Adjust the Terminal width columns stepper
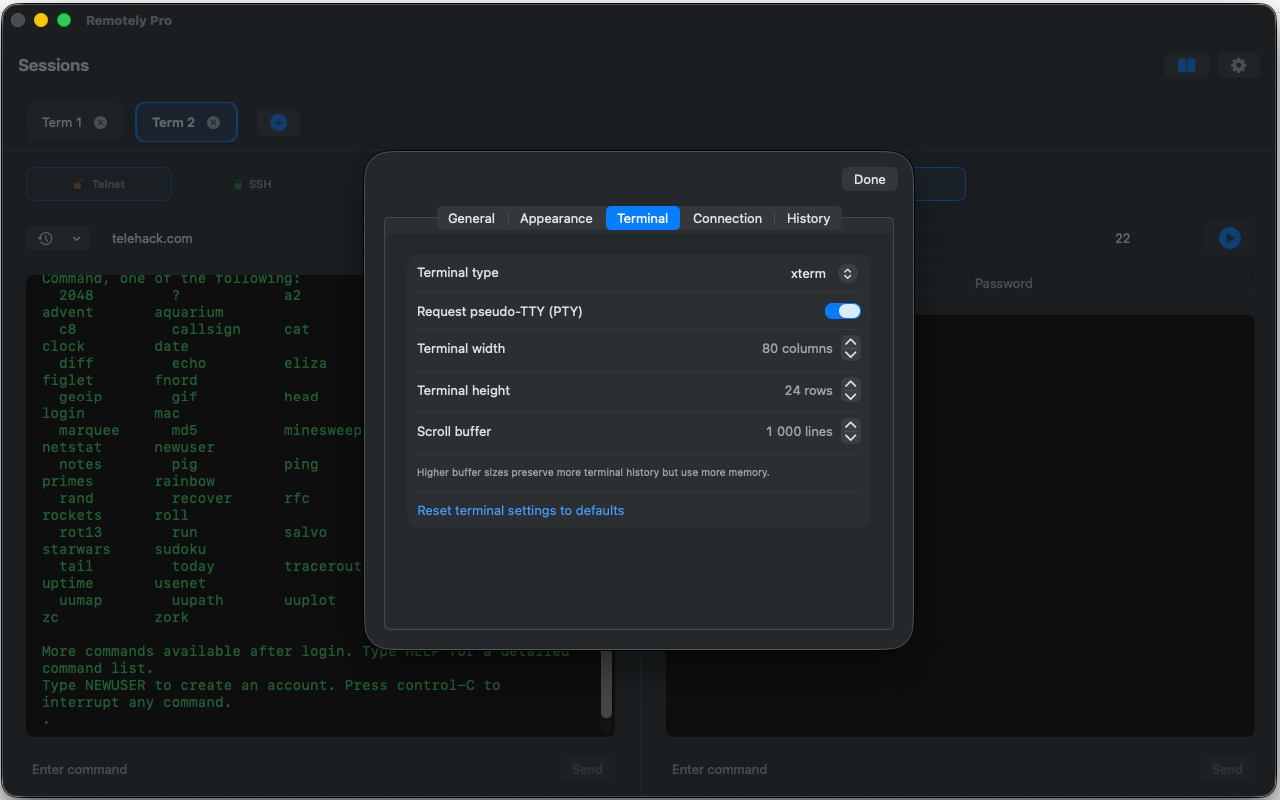Image resolution: width=1280 pixels, height=800 pixels. [850, 349]
